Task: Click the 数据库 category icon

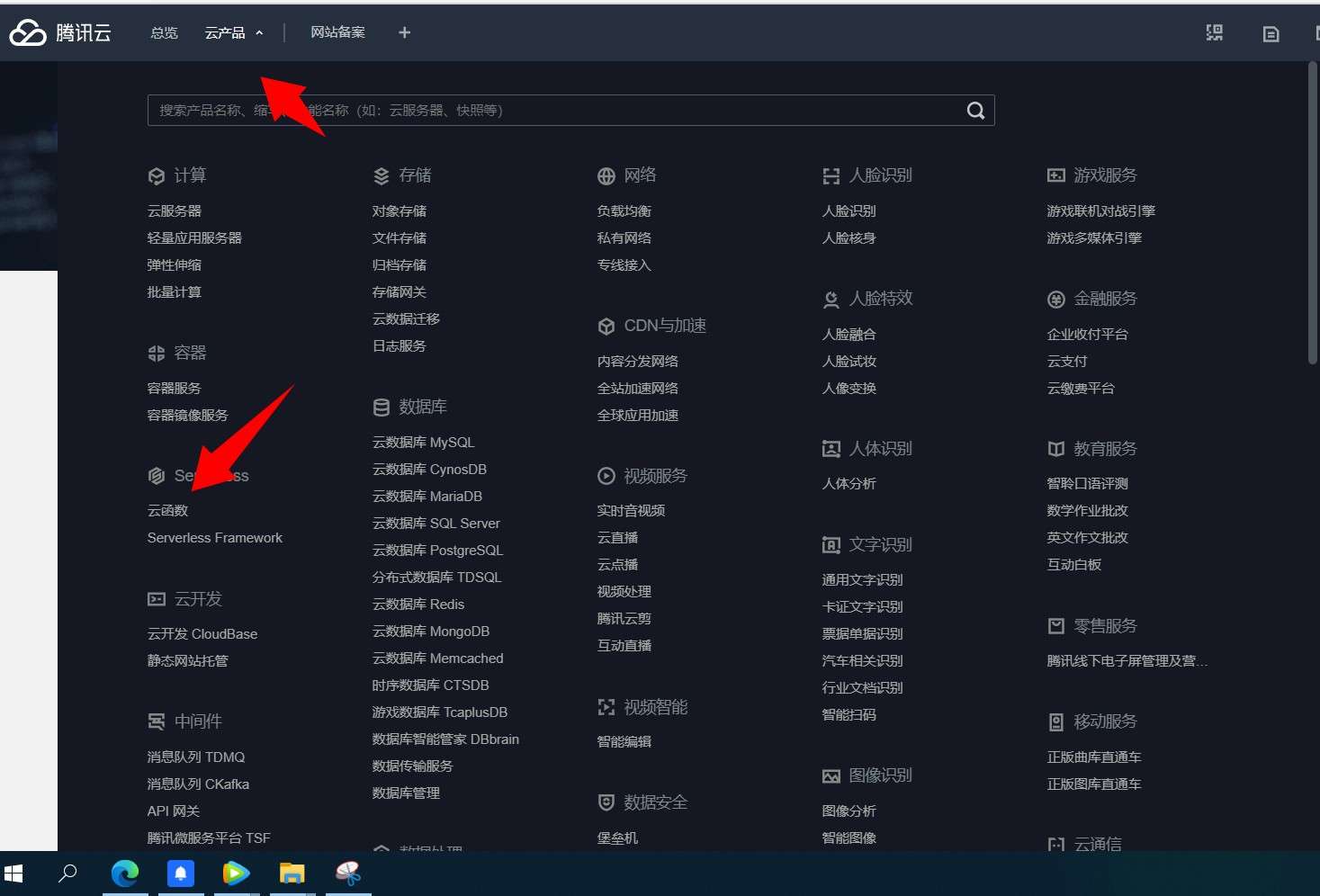Action: [382, 408]
